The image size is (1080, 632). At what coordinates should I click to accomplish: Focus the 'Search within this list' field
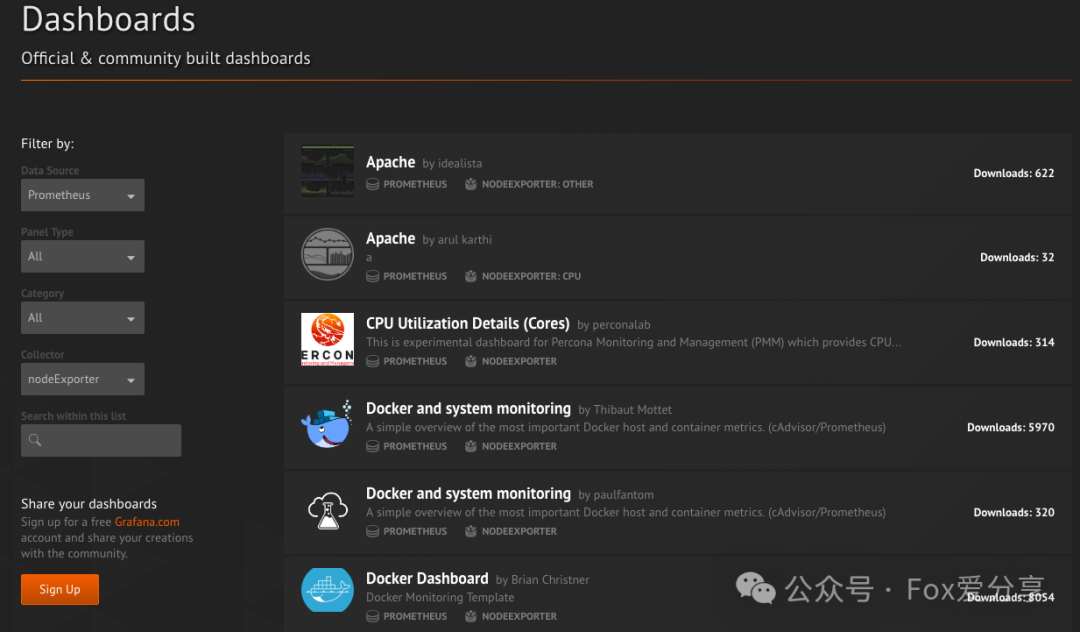pyautogui.click(x=101, y=440)
